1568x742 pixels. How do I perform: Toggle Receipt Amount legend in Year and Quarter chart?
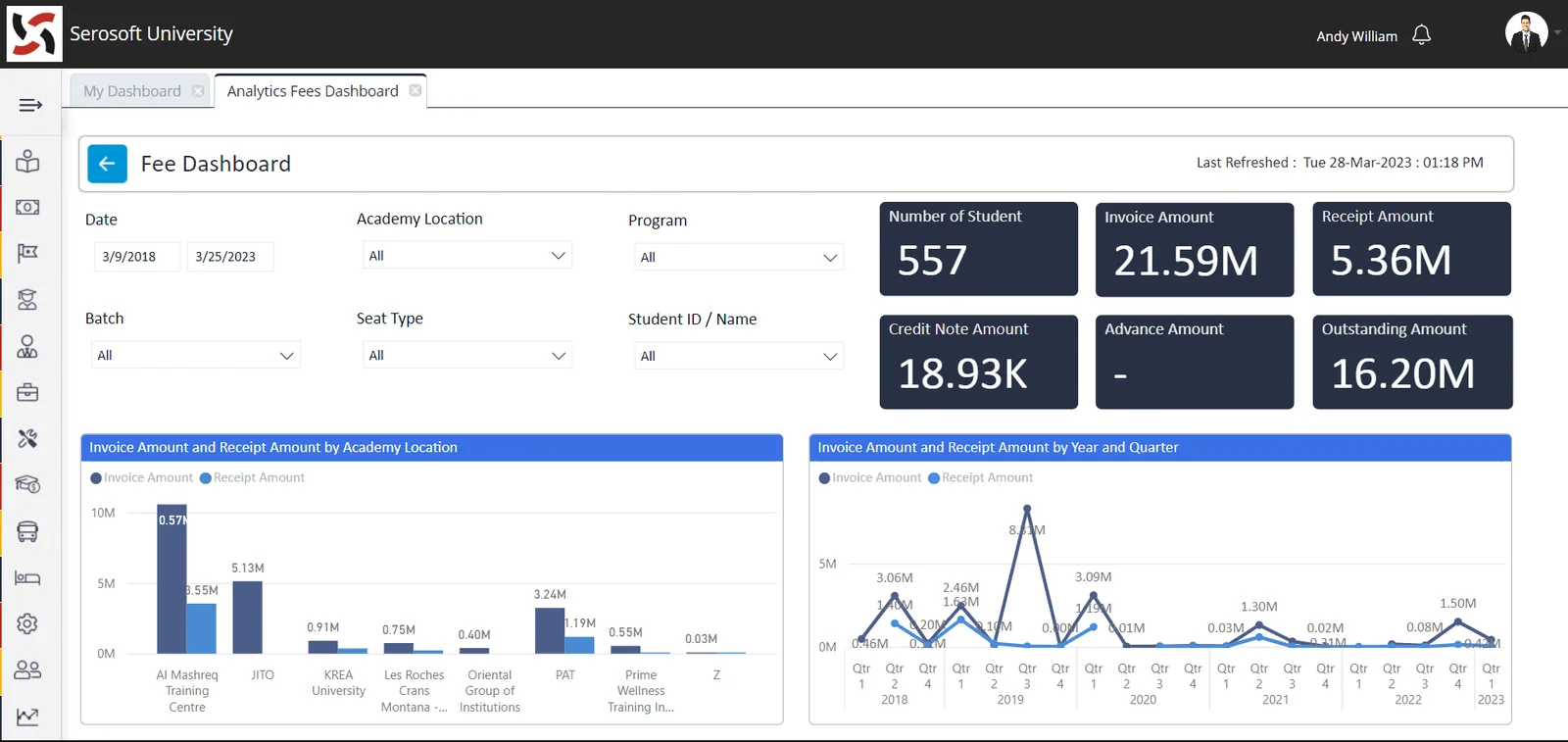(981, 478)
